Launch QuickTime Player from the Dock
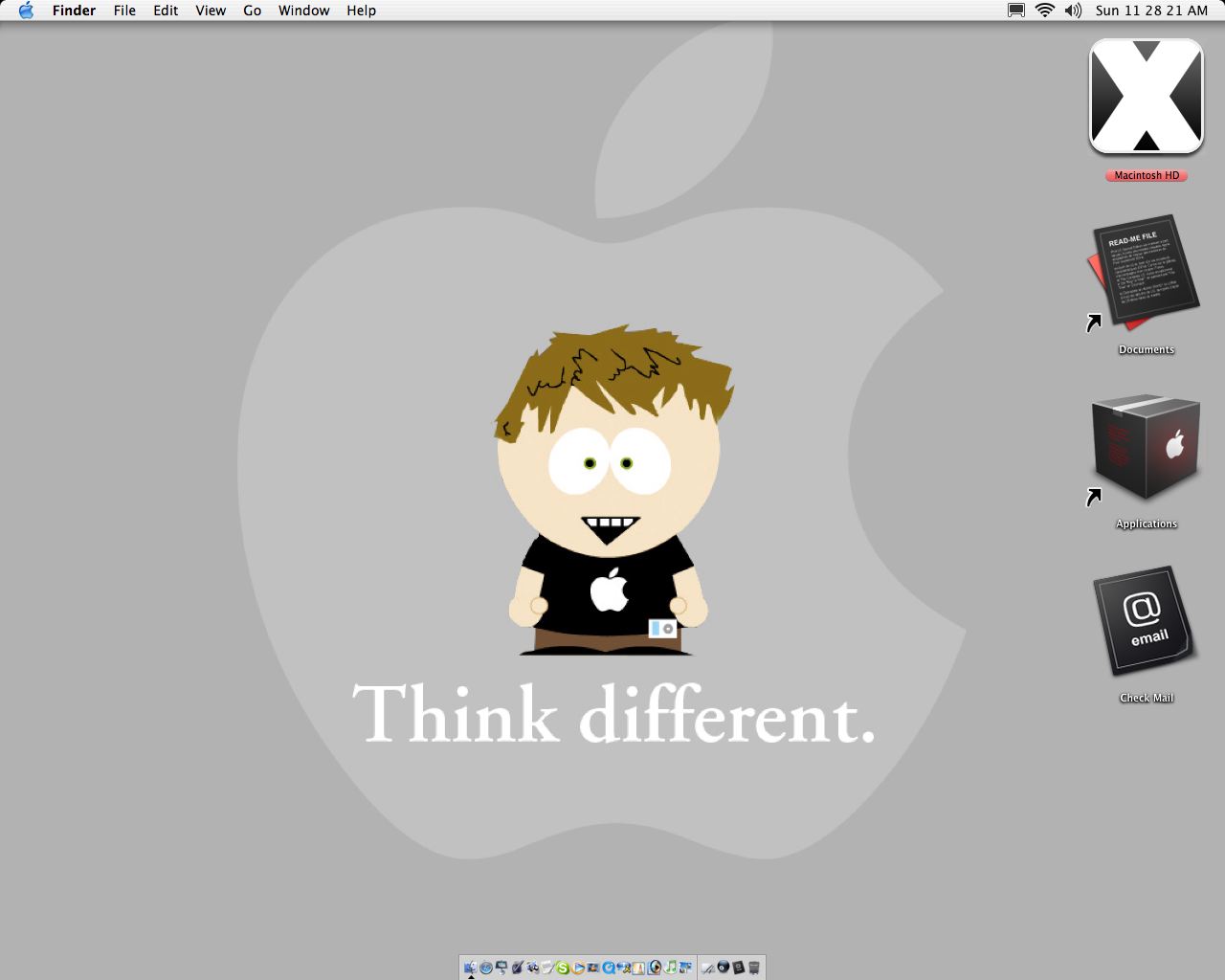Viewport: 1225px width, 980px height. tap(609, 968)
